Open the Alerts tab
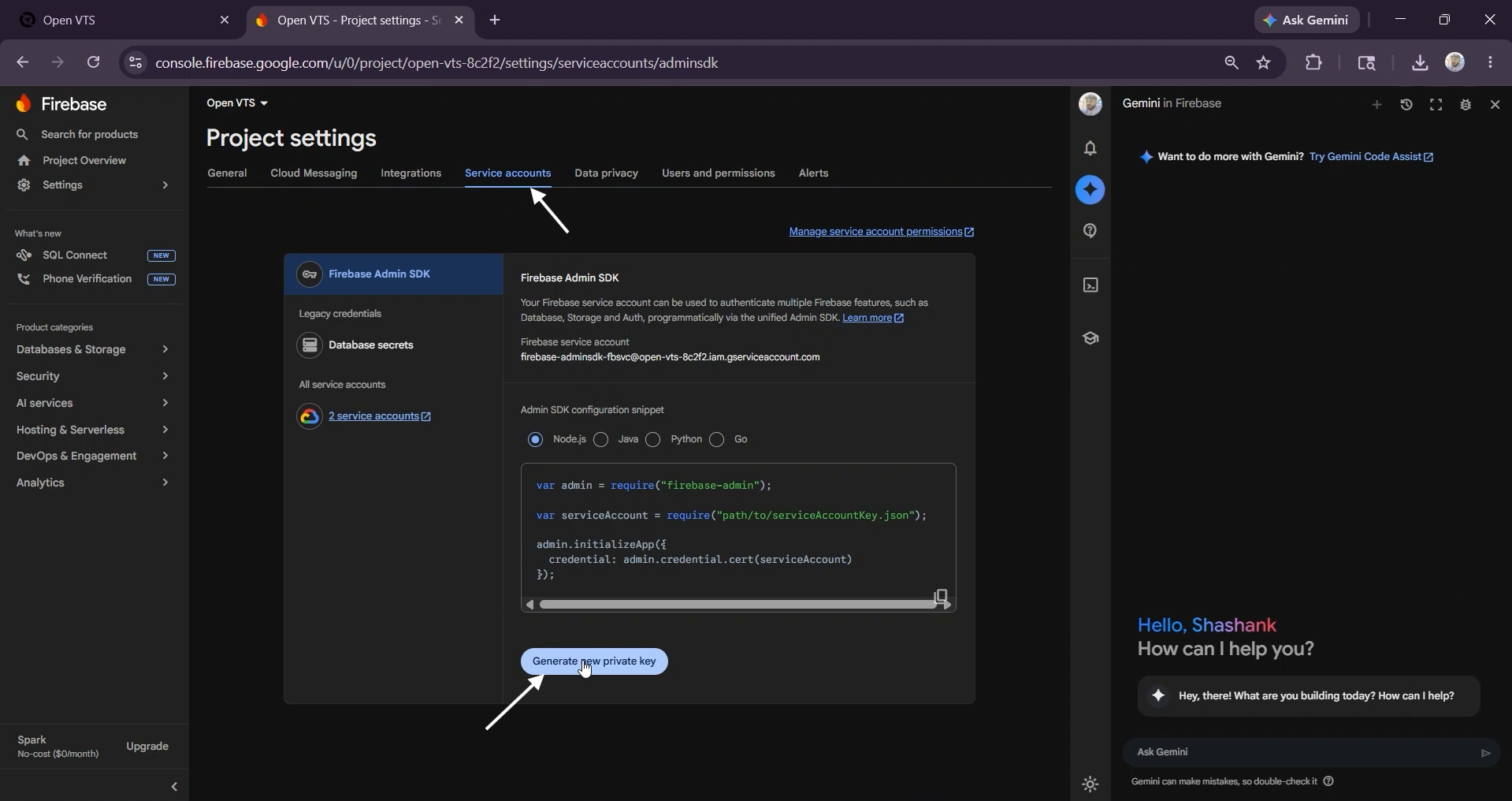 click(814, 173)
